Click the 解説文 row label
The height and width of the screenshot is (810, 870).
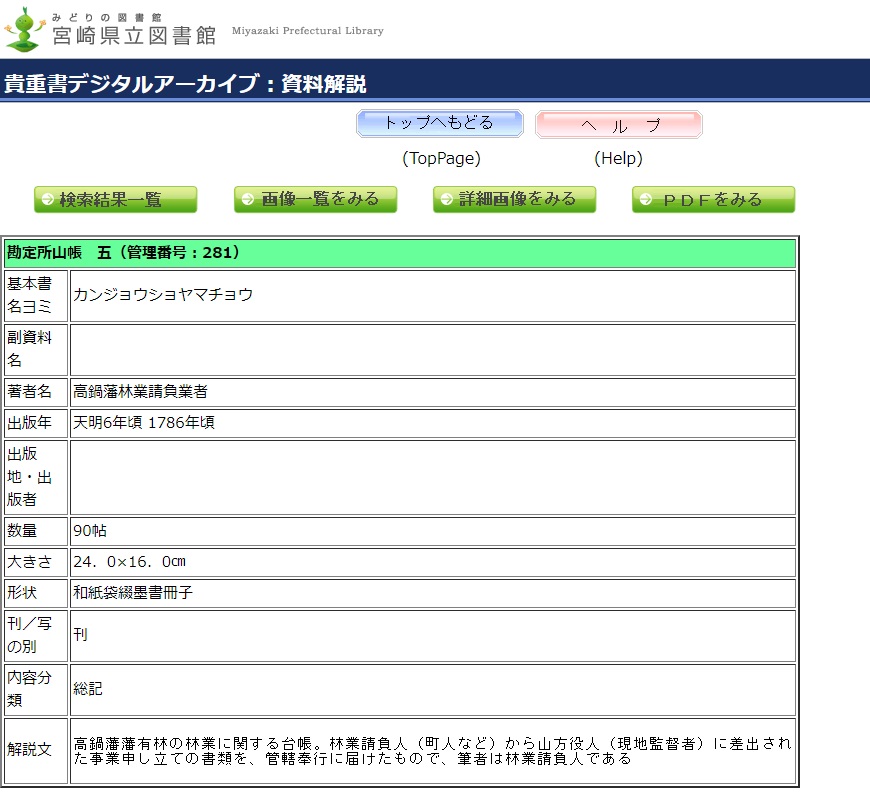(x=36, y=751)
